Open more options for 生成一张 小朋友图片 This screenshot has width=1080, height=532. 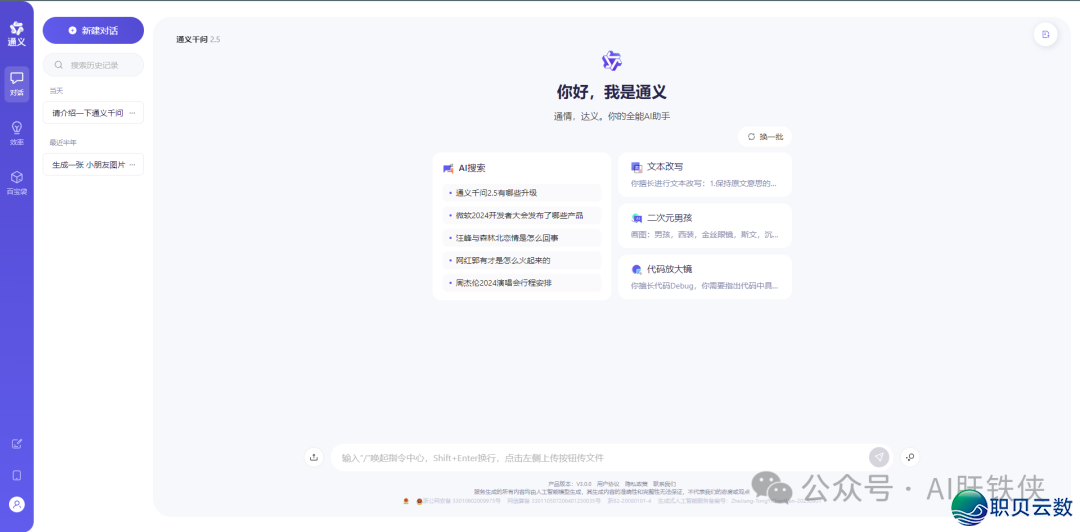point(132,165)
